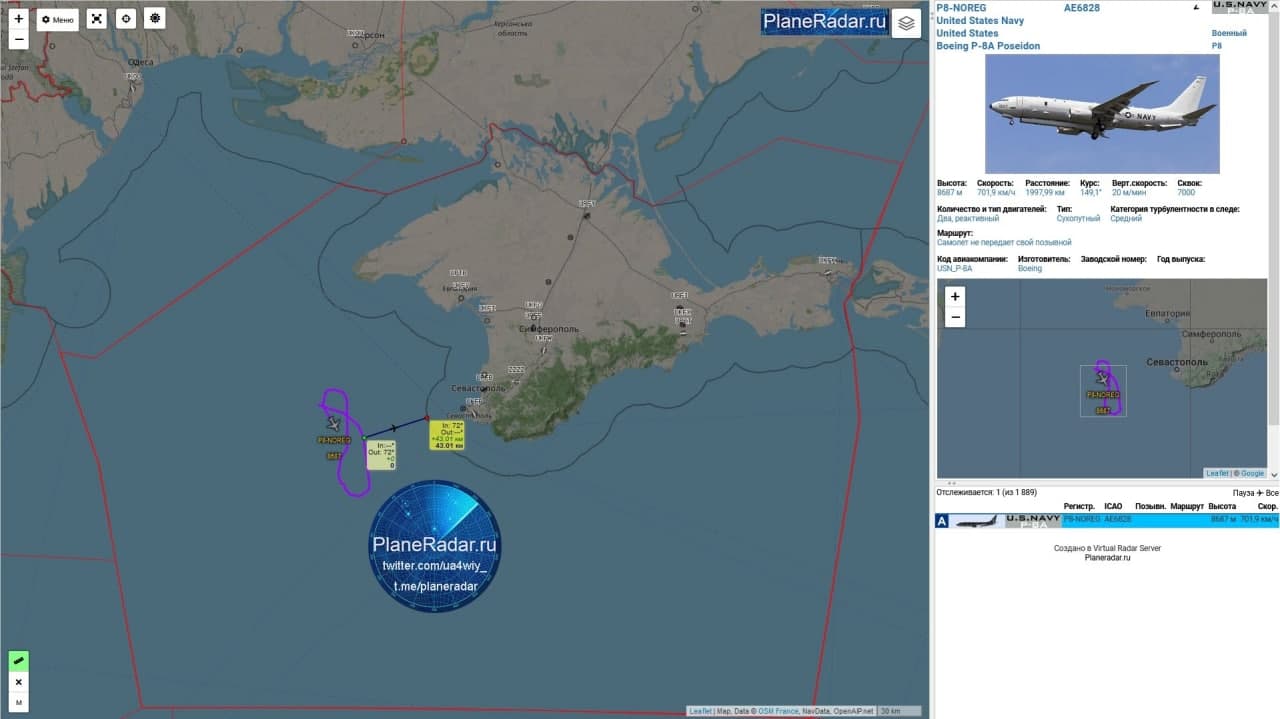Screen dimensions: 1280x719
Task: Toggle measurement units with M button
Action: point(18,703)
